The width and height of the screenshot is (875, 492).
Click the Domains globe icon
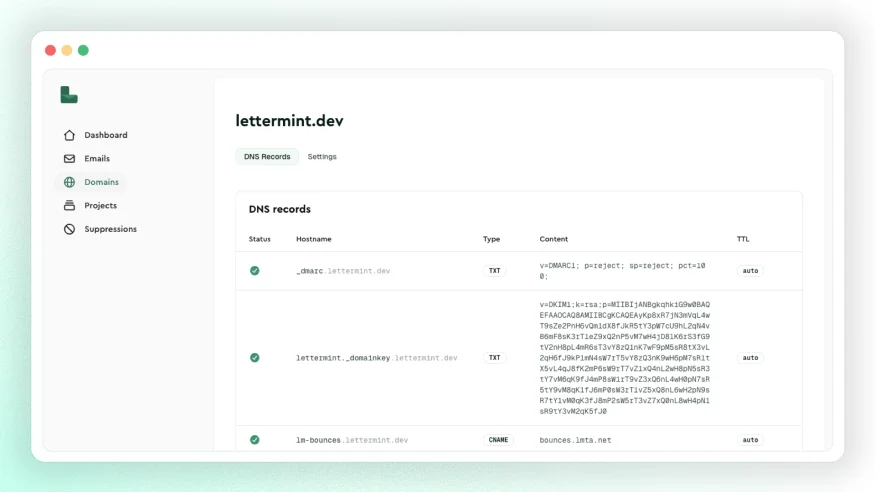point(69,182)
